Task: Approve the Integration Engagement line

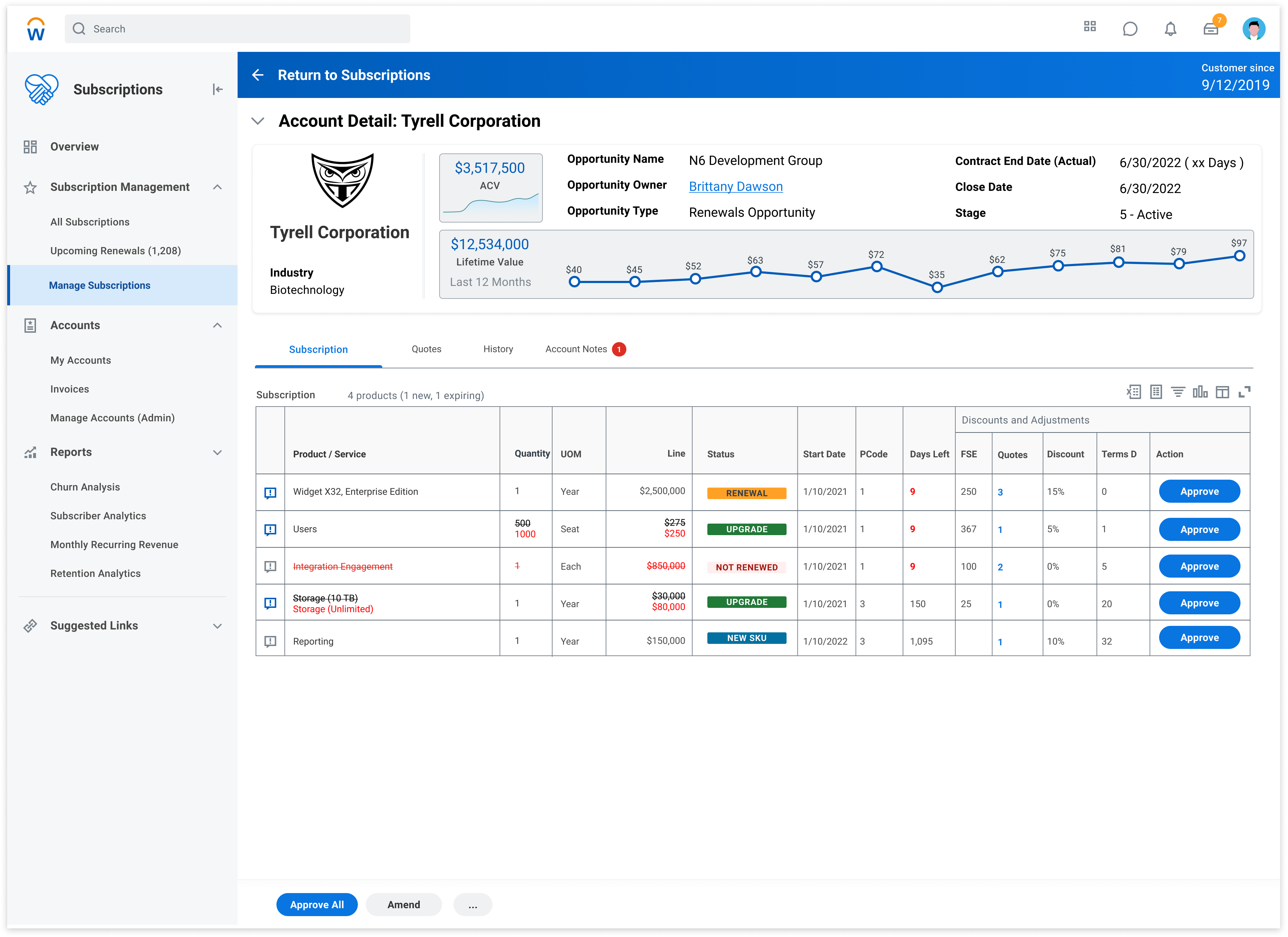Action: tap(1199, 566)
